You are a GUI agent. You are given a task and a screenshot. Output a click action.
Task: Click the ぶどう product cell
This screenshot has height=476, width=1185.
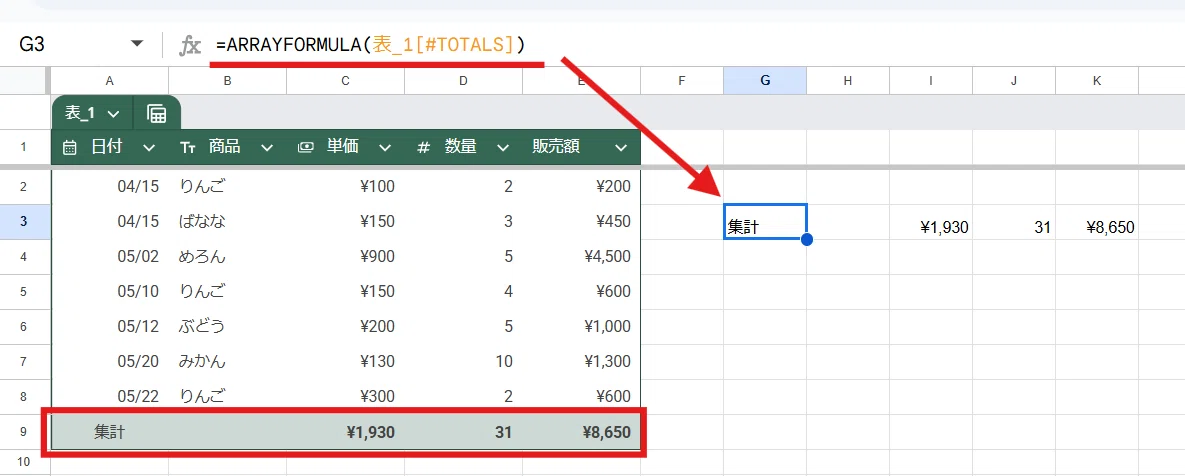coord(227,327)
